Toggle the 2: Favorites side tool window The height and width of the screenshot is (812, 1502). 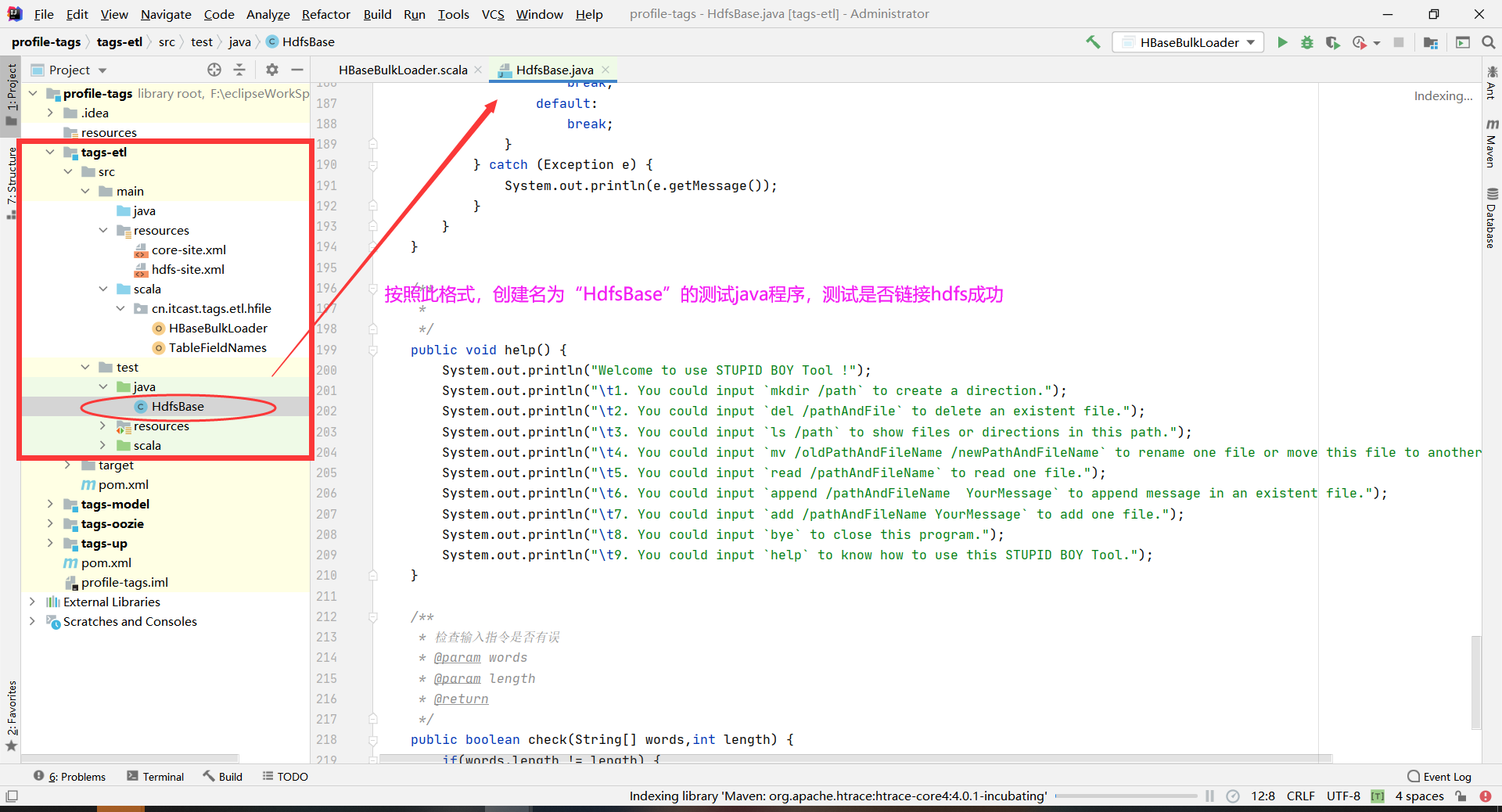(11, 716)
